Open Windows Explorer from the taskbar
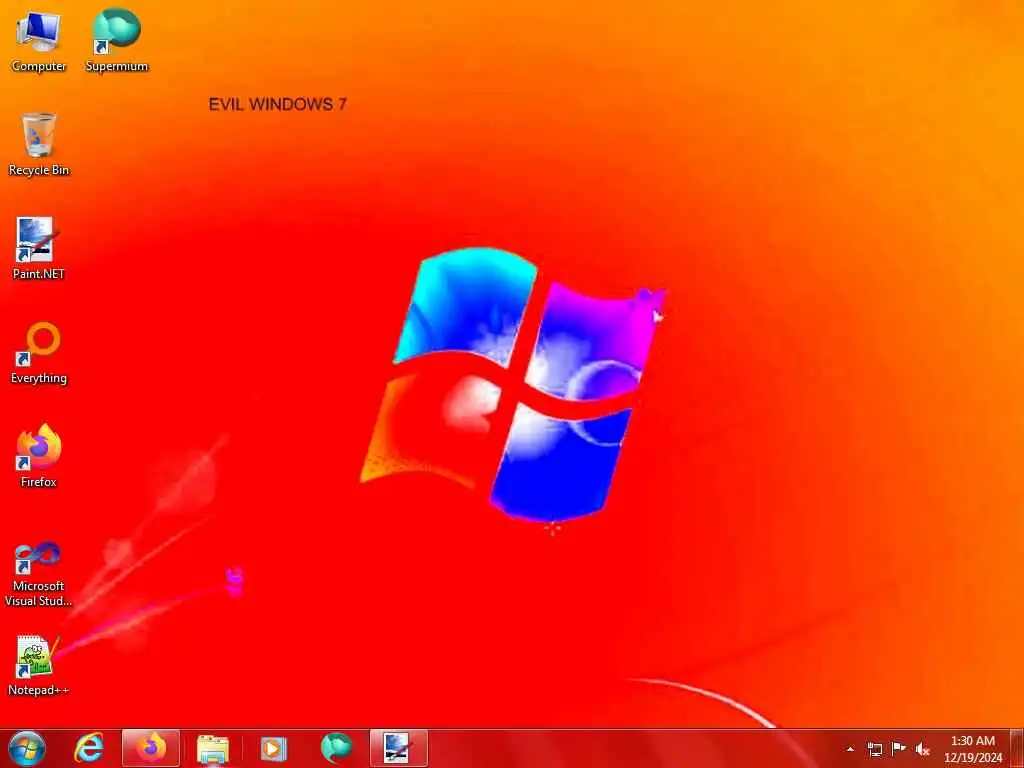Viewport: 1024px width, 768px height. click(x=213, y=748)
